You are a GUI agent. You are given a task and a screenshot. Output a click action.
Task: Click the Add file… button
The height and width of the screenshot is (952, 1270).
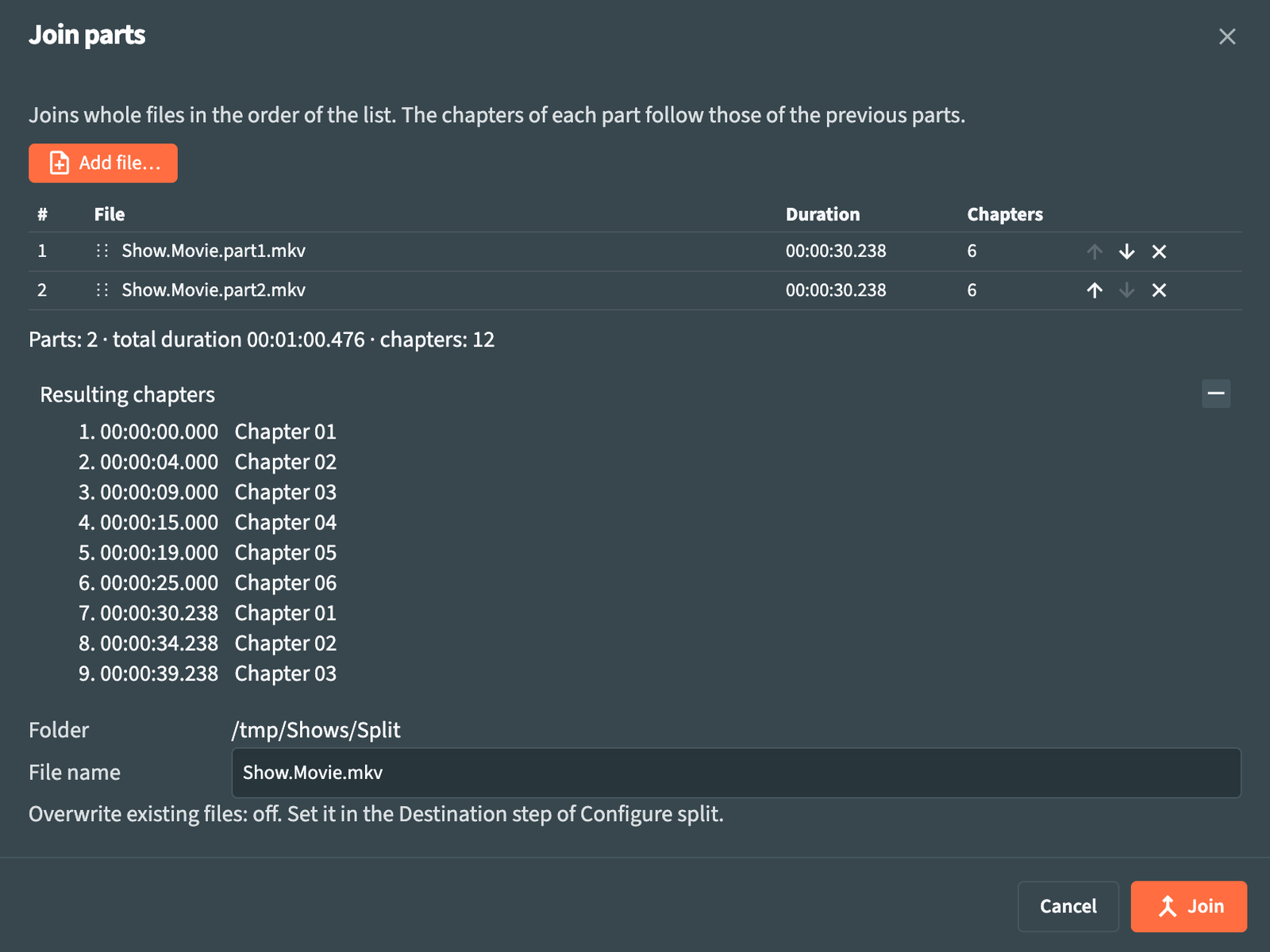[x=103, y=163]
